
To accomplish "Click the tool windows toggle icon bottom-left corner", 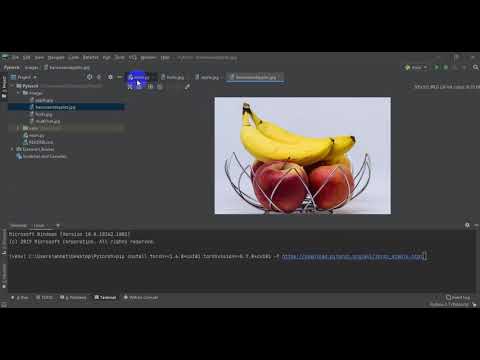I will pyautogui.click(x=4, y=304).
